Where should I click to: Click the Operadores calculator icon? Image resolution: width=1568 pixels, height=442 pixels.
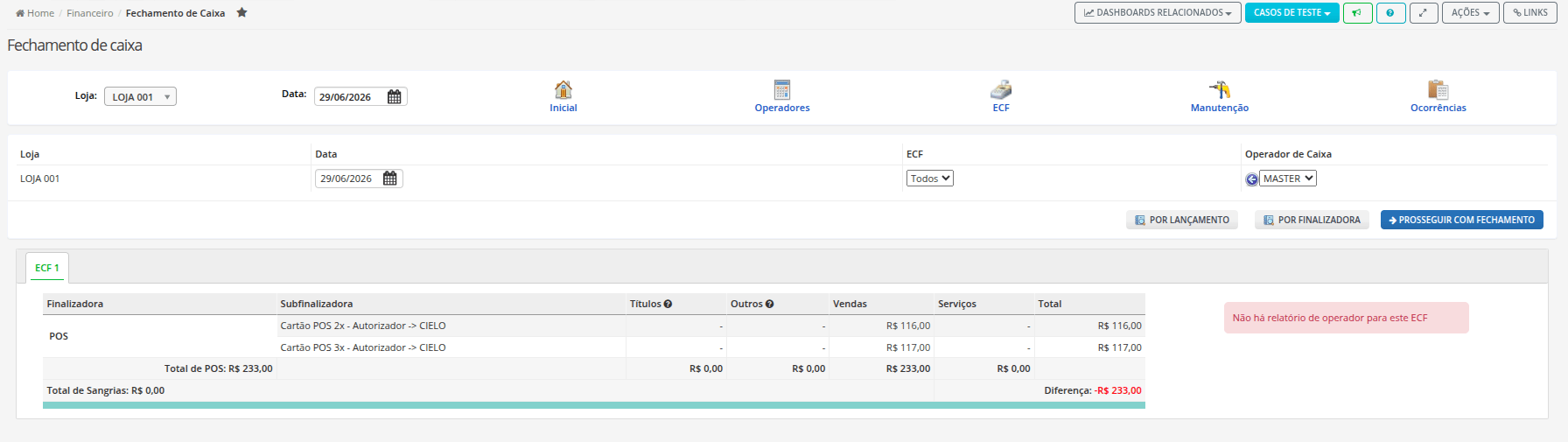pos(782,89)
